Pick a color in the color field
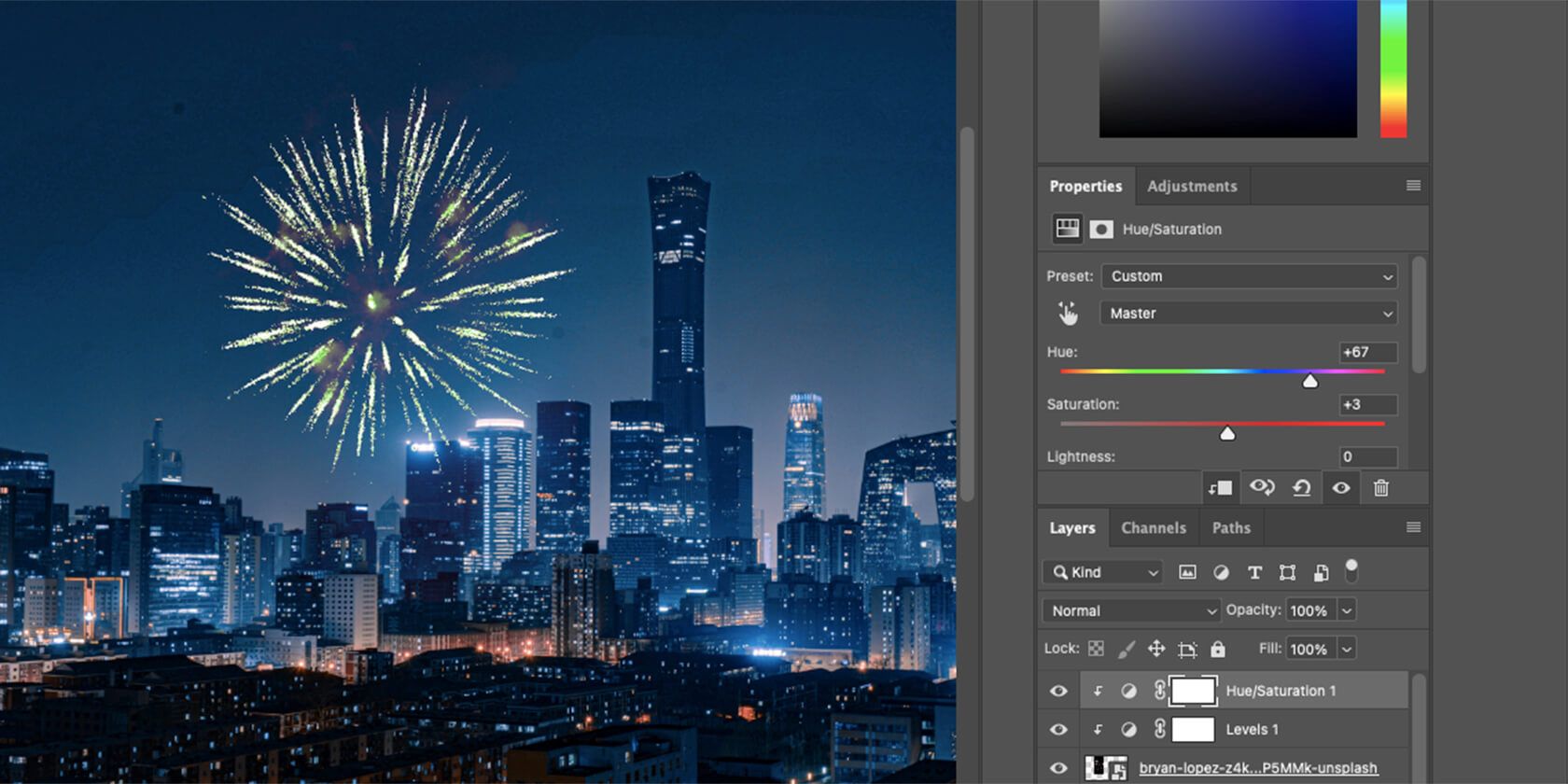This screenshot has height=784, width=1568. pyautogui.click(x=1228, y=69)
